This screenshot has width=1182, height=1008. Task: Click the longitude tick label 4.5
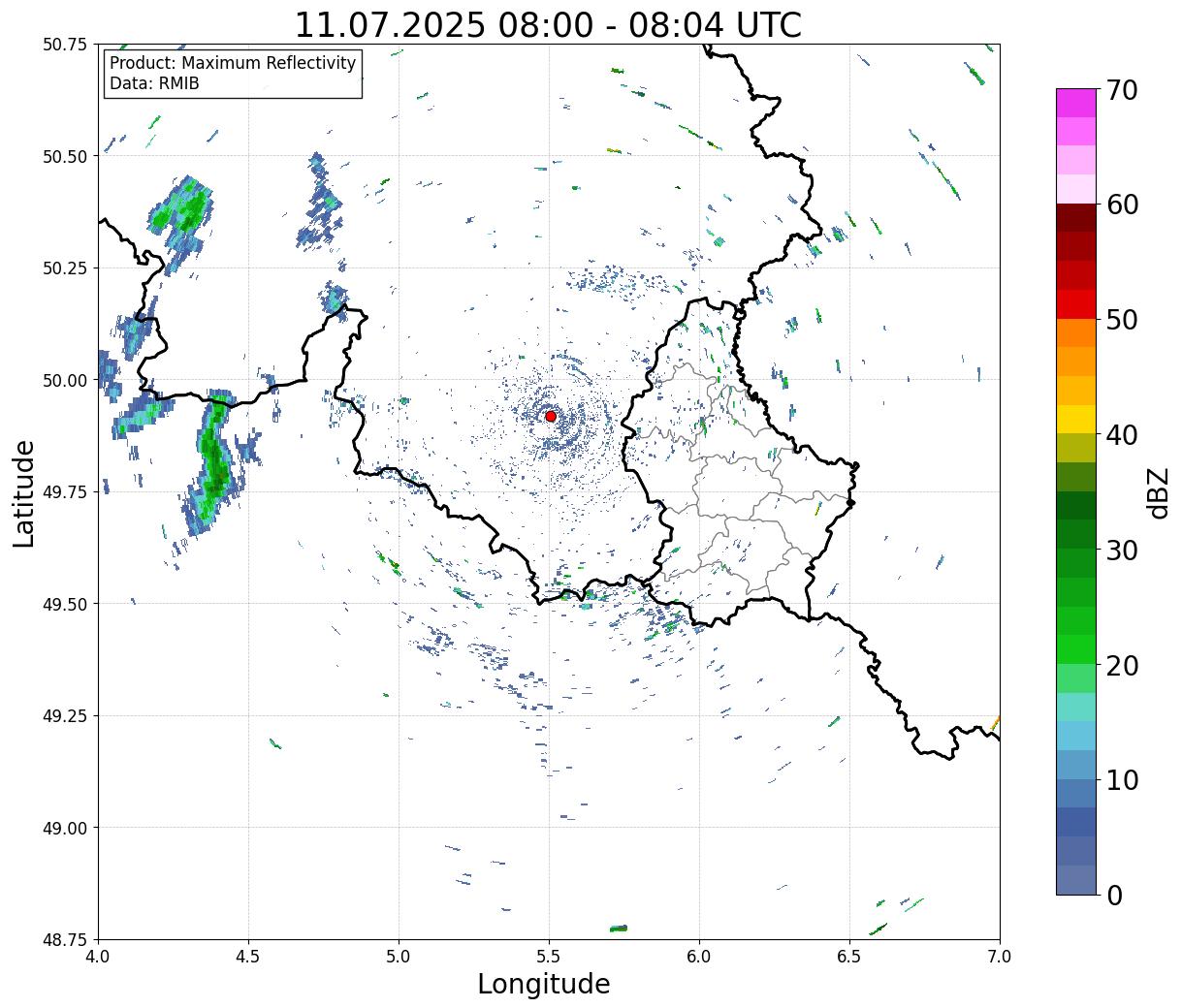point(248,957)
